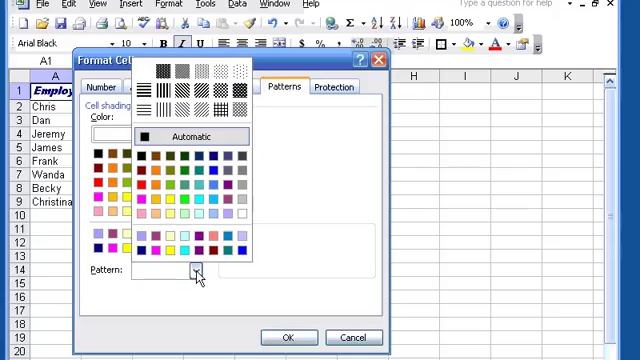Click the Increase Indent icon
Viewport: 640px width, 360px height.
coord(418,43)
